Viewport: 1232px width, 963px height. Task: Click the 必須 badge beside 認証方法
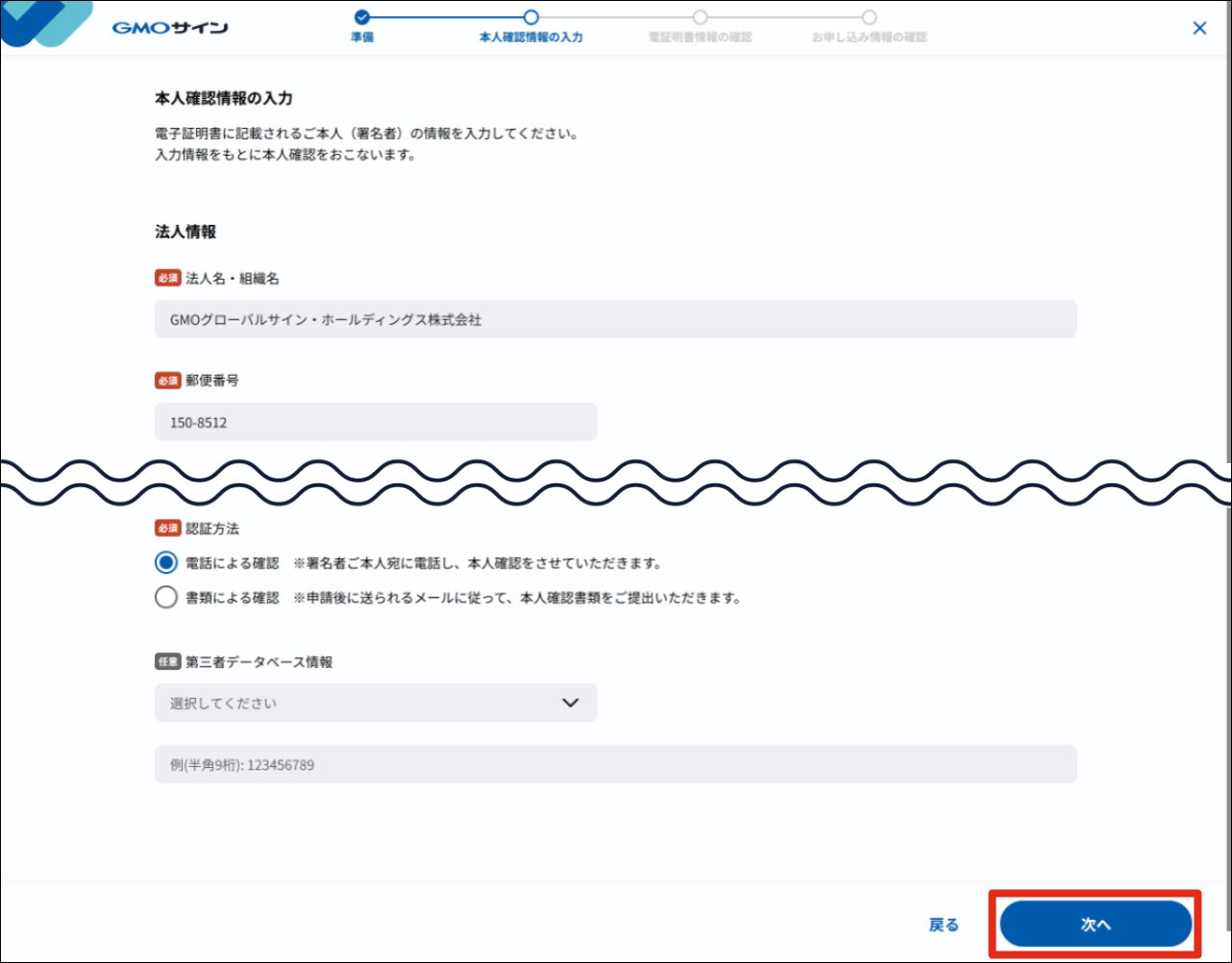click(166, 528)
